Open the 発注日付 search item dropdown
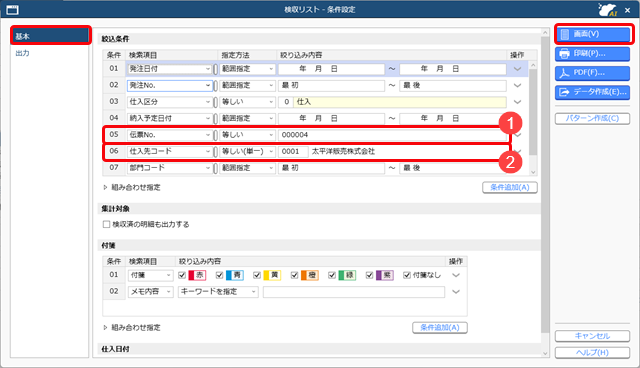The width and height of the screenshot is (640, 368). coord(169,69)
